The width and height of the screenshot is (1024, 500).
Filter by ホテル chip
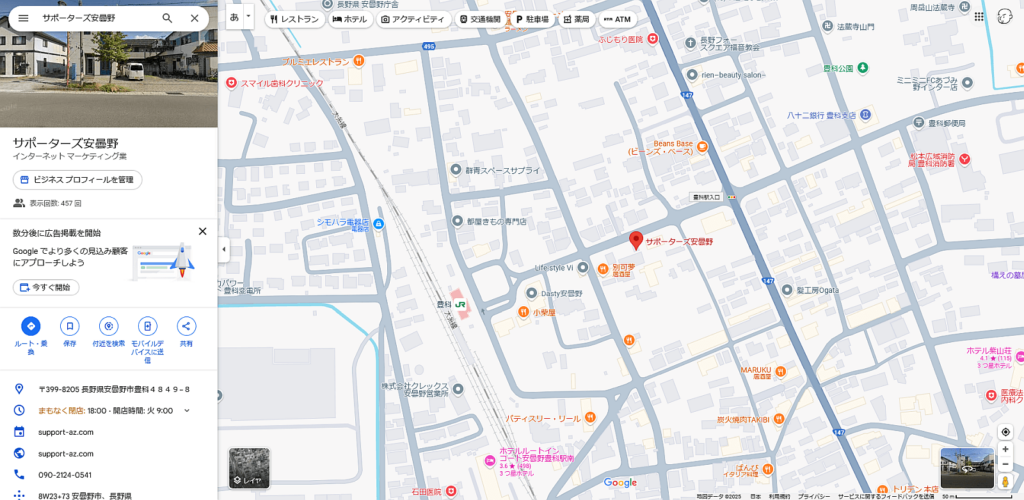point(350,20)
